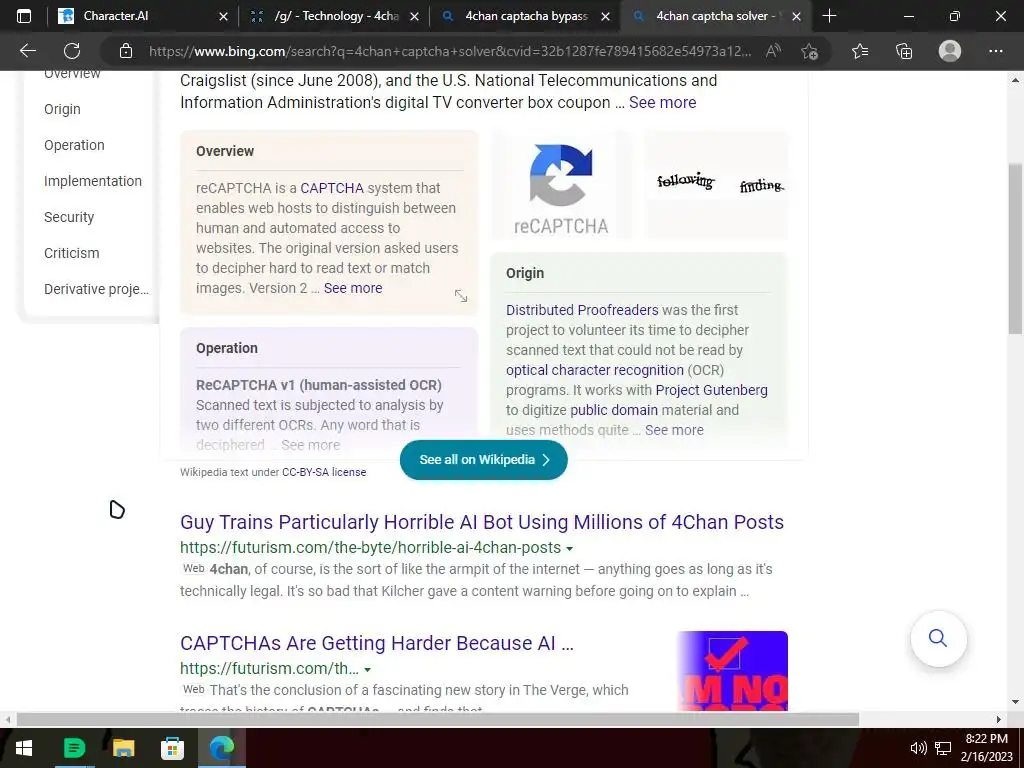This screenshot has height=768, width=1024.
Task: Jump to Implementation in the sidebar
Action: 93,181
